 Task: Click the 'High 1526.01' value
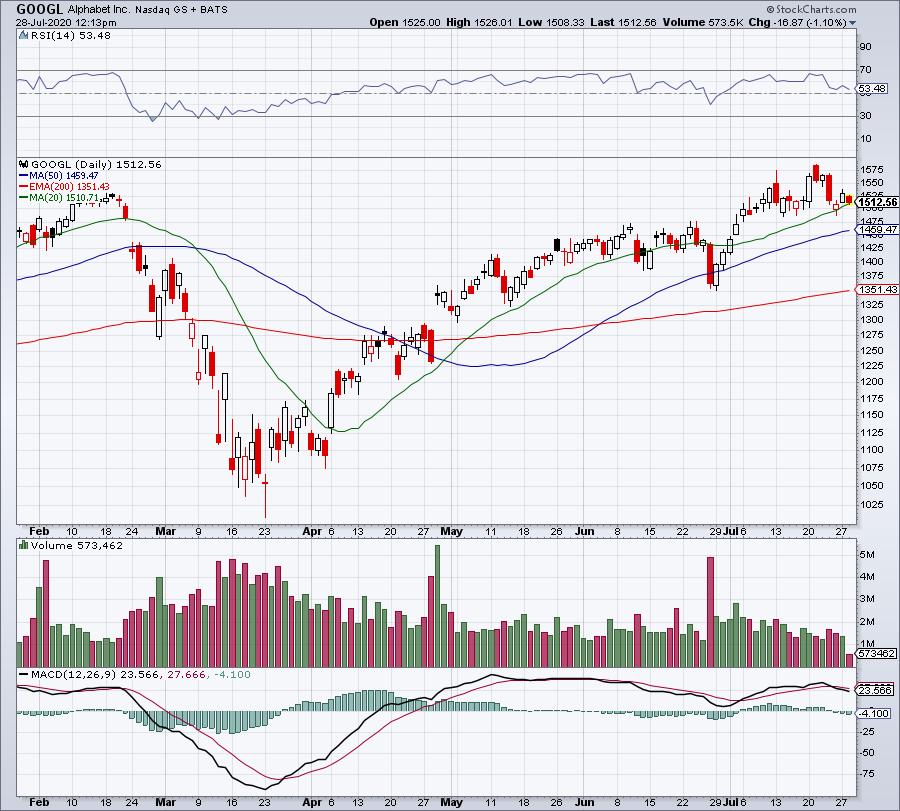479,22
